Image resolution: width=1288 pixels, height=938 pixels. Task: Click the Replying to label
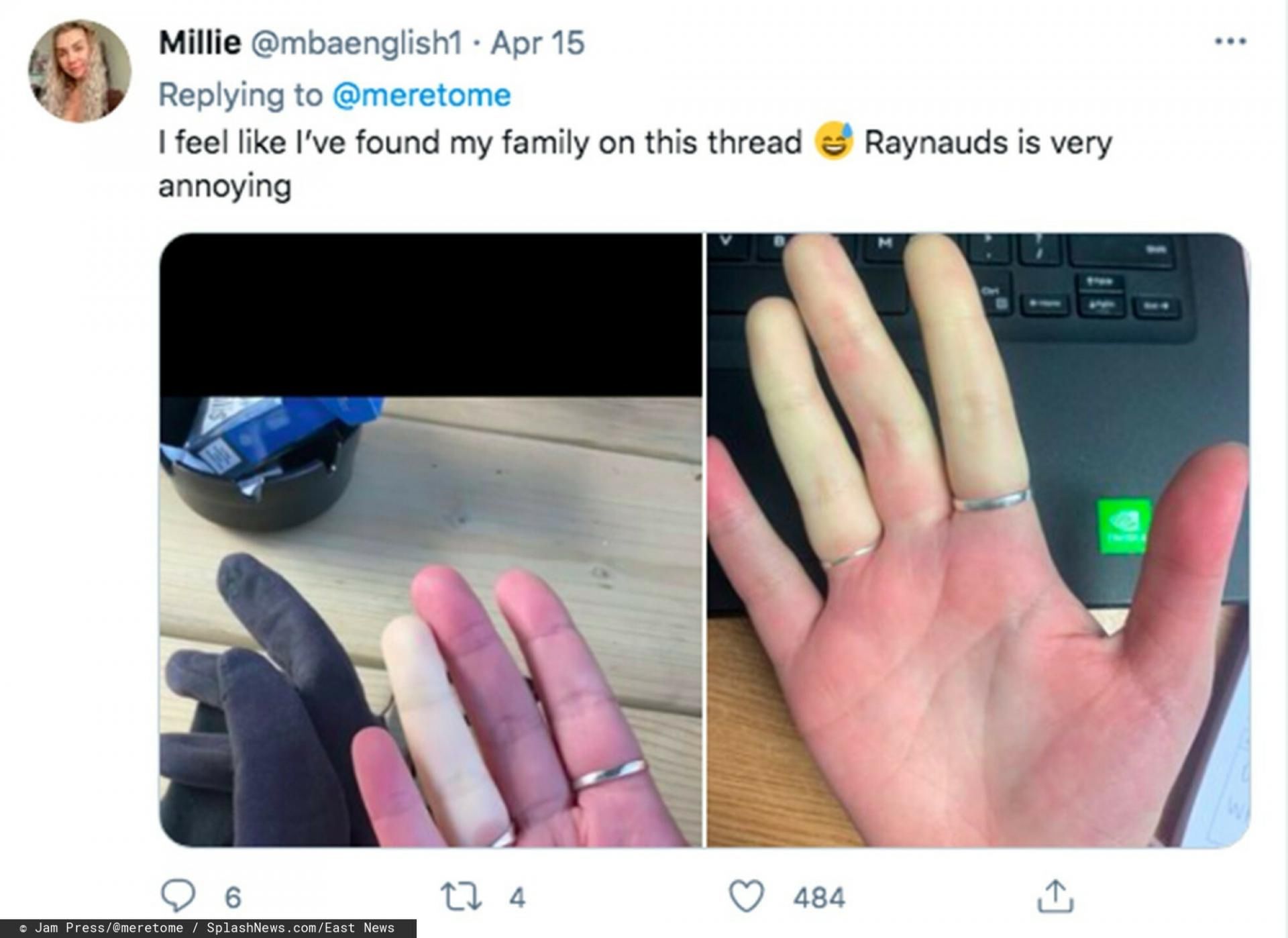pyautogui.click(x=240, y=95)
